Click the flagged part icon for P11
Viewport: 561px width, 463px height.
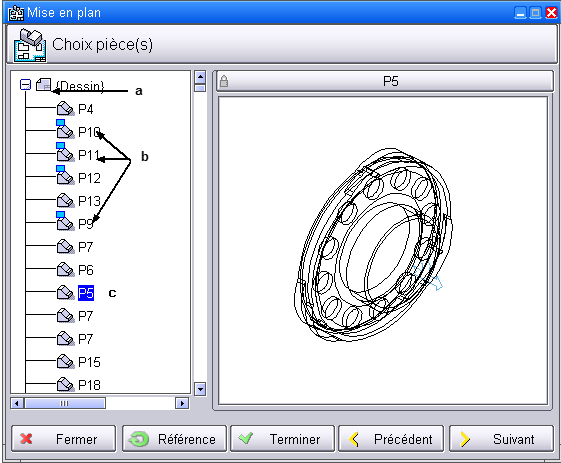point(65,152)
